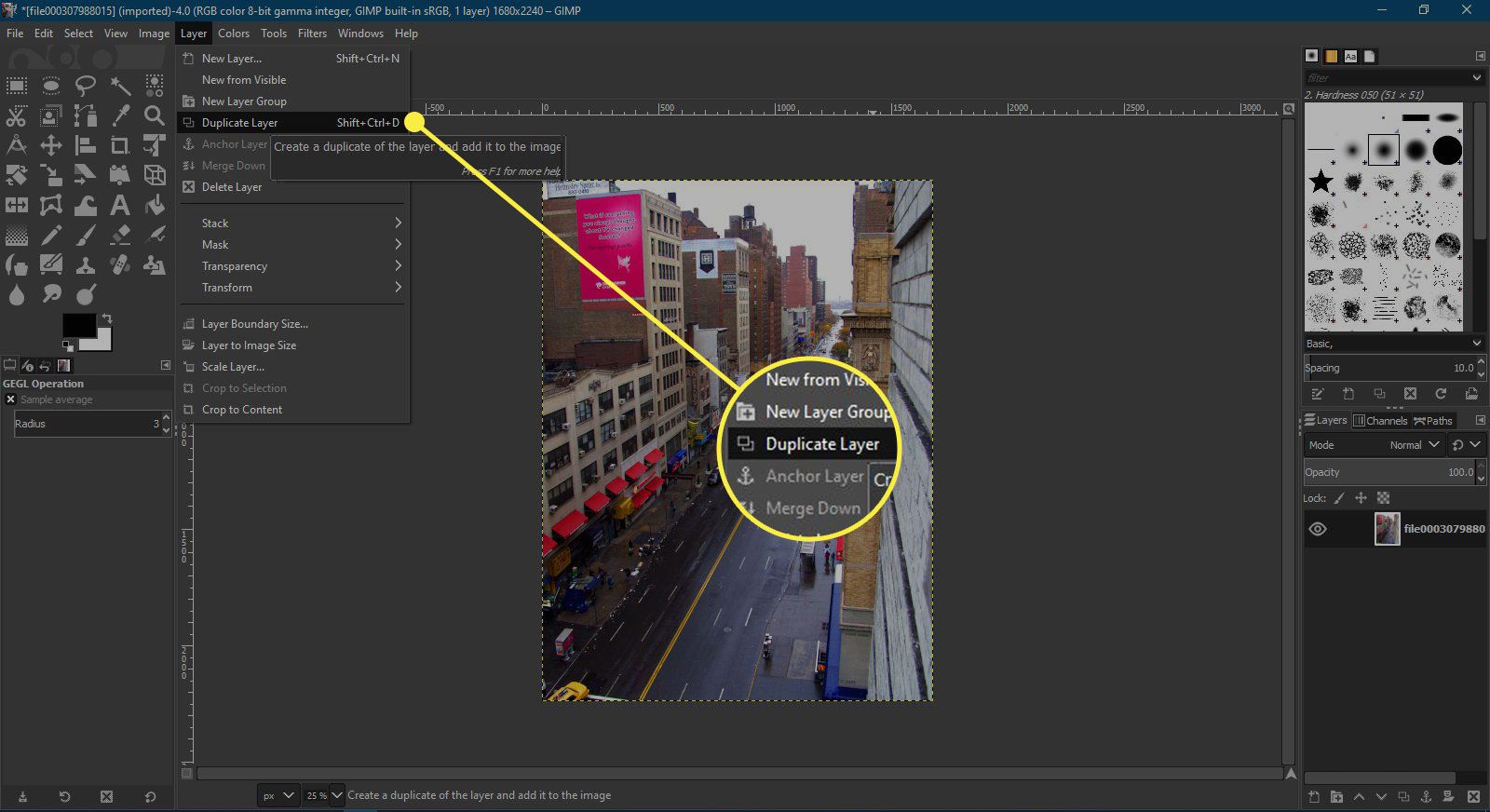This screenshot has width=1490, height=812.
Task: Select the Fuzzy Select magic wand tool
Action: click(x=120, y=87)
